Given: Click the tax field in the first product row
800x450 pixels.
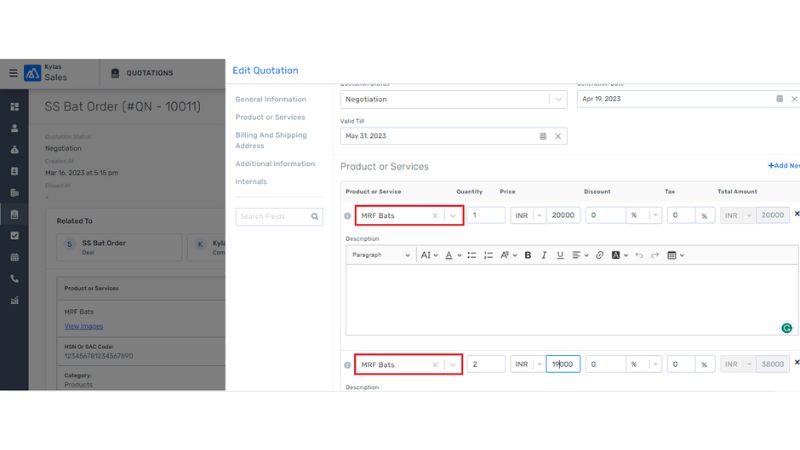Looking at the screenshot, I should coord(680,215).
